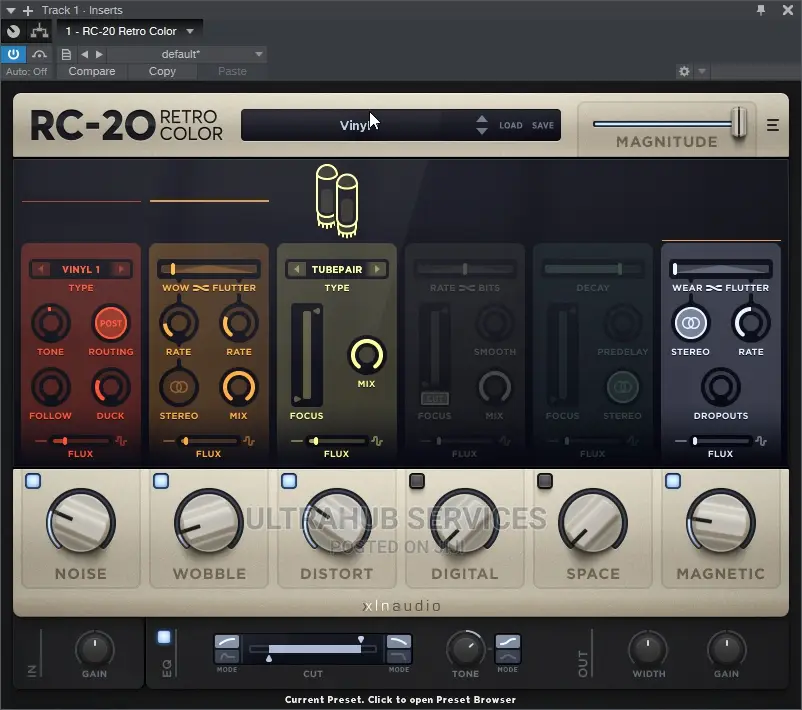Click the FOLLOW knob
Viewport: 802px width, 710px height.
click(51, 387)
